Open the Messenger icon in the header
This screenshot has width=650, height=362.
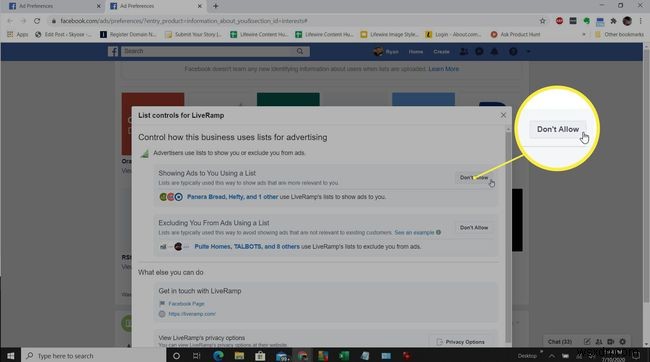[479, 52]
